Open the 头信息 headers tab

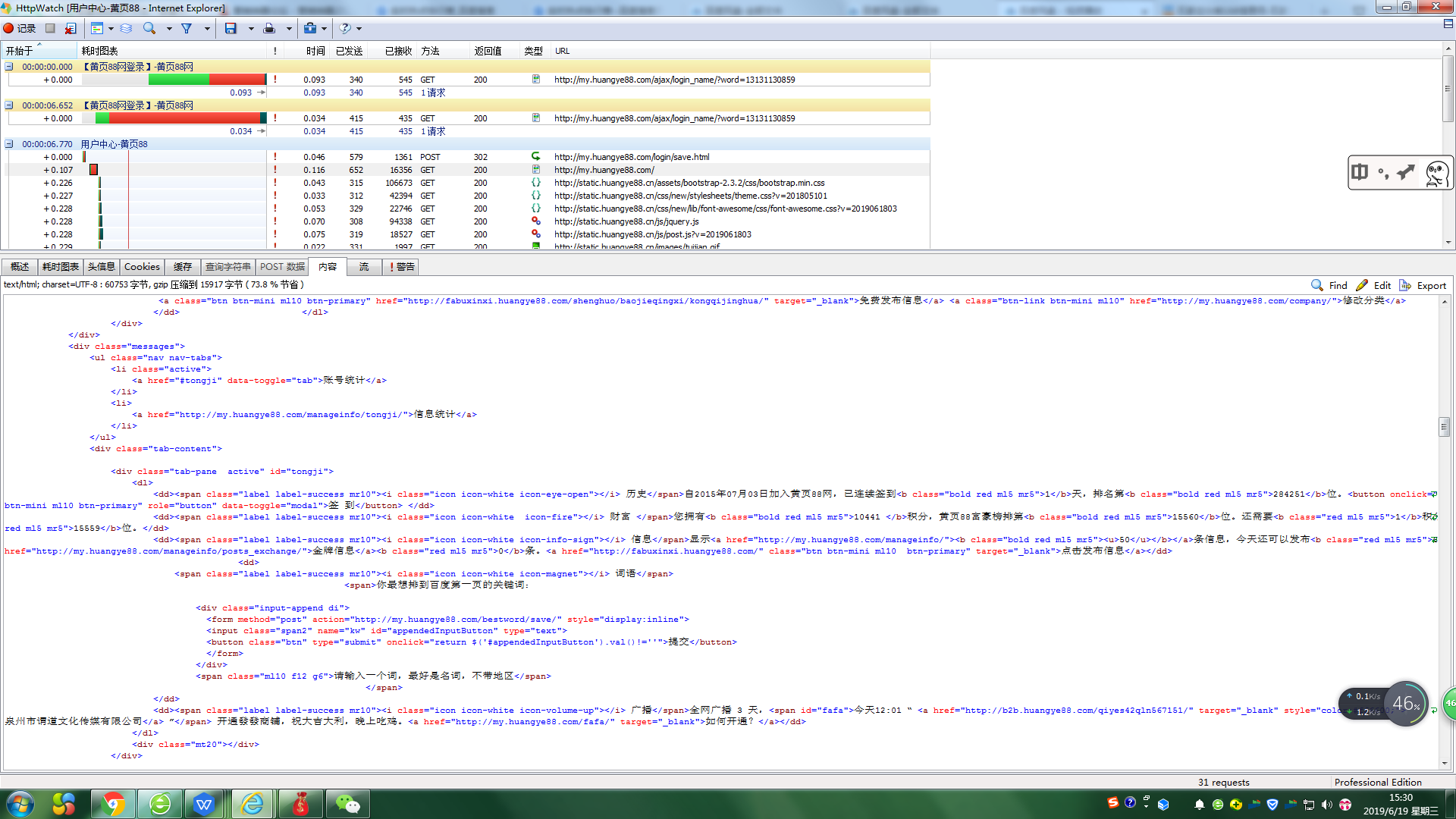coord(101,267)
